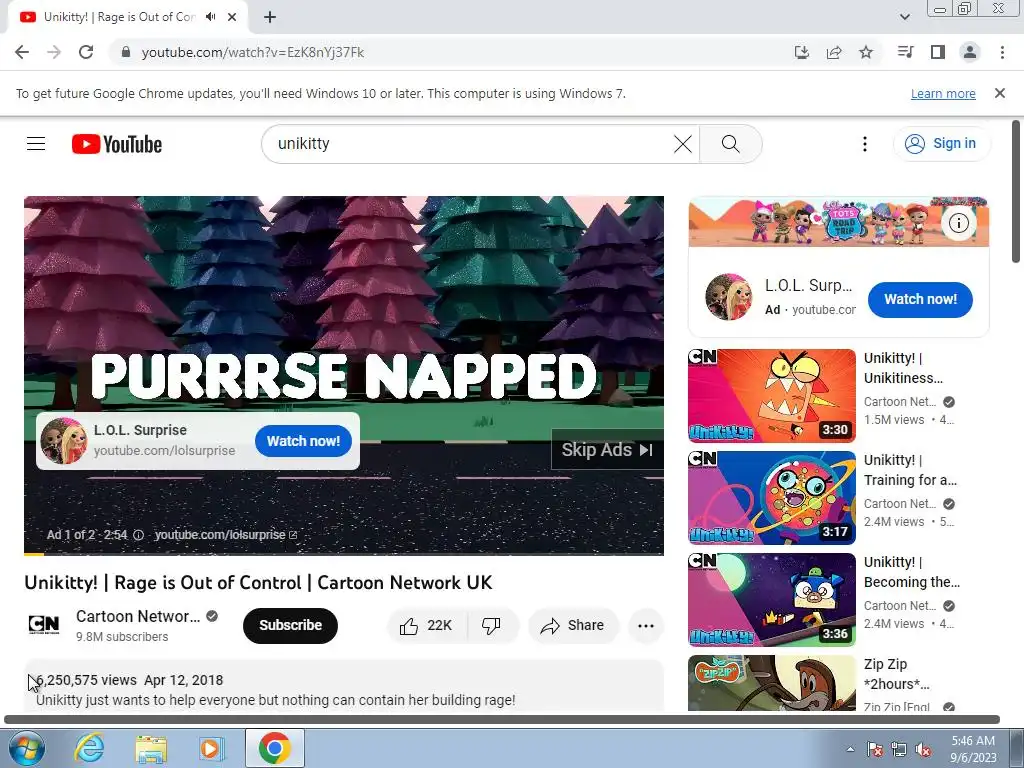The image size is (1024, 768).
Task: Open the media controls icon in Chrome
Action: tap(905, 52)
